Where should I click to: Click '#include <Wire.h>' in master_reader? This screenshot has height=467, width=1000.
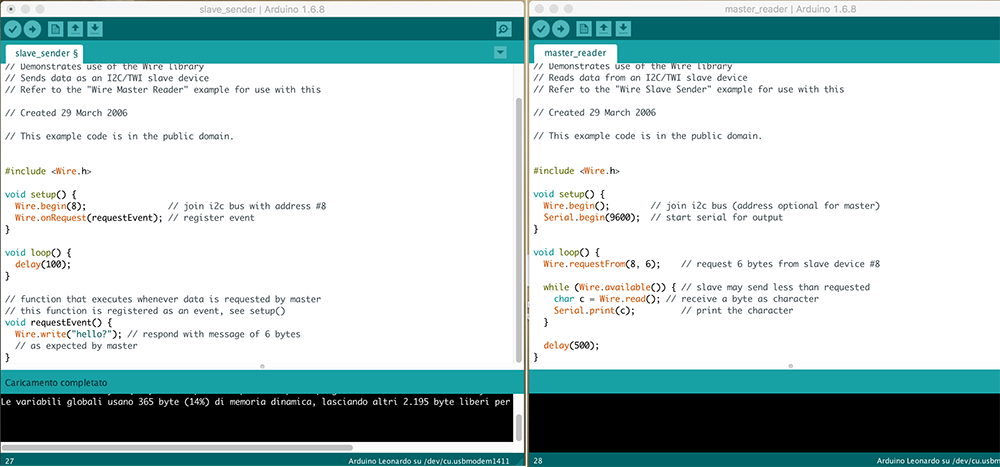[576, 171]
